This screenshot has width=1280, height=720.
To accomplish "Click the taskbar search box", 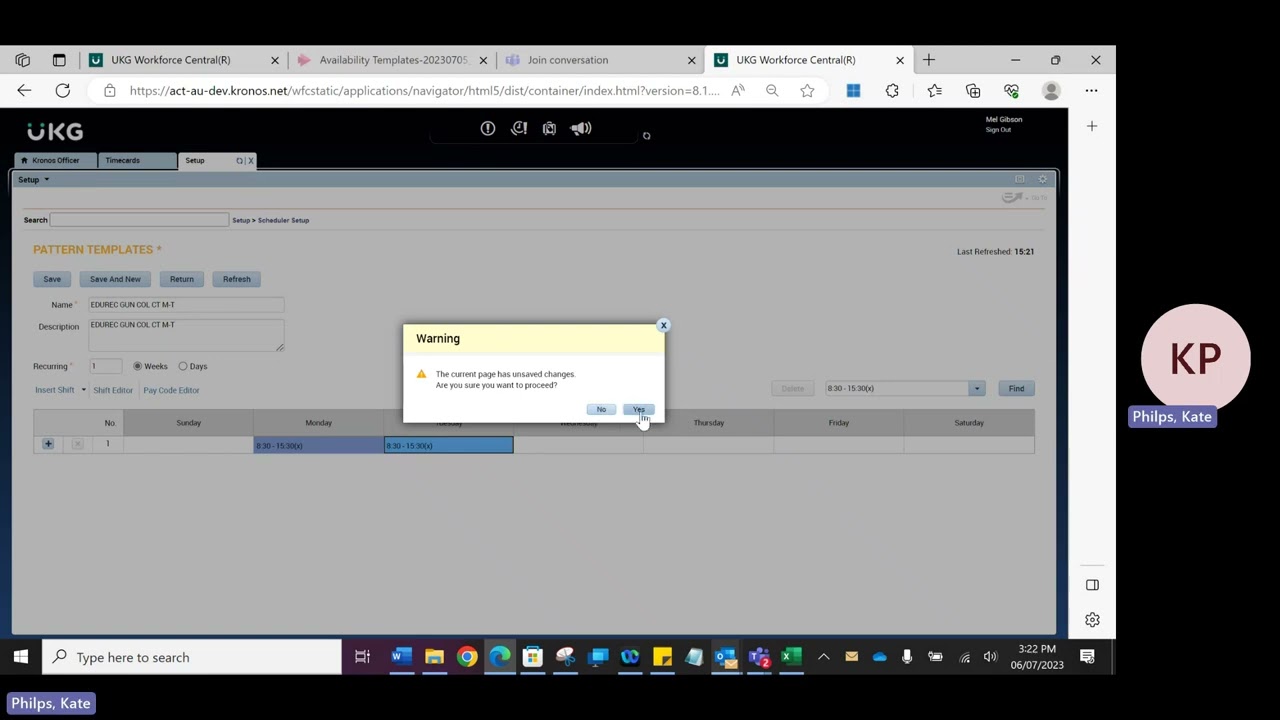I will pyautogui.click(x=192, y=657).
